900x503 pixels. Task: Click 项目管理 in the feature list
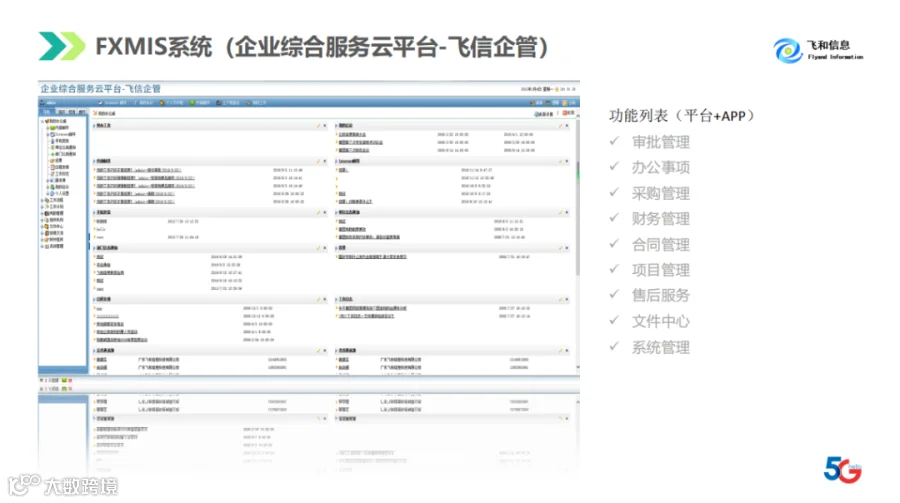(661, 270)
